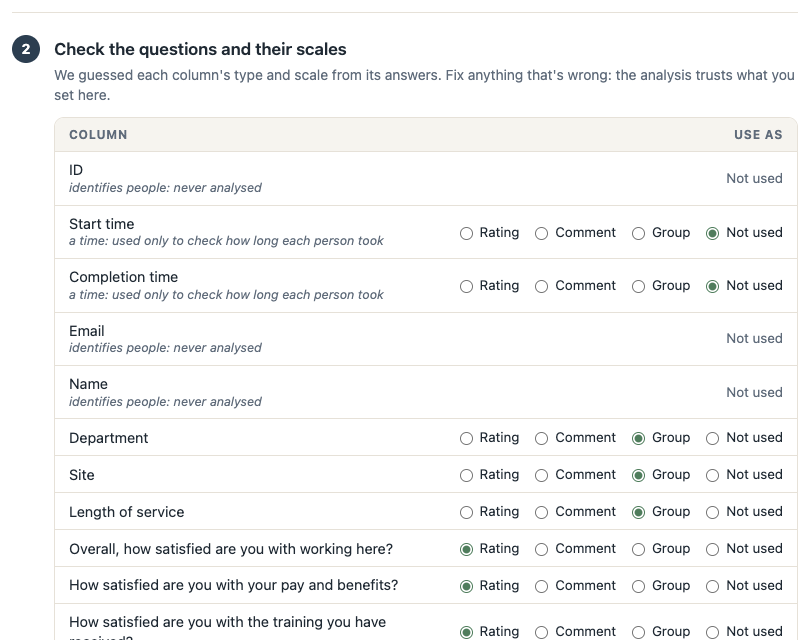Viewport: 810px width, 640px height.
Task: Click the ID column name
Action: pos(76,170)
